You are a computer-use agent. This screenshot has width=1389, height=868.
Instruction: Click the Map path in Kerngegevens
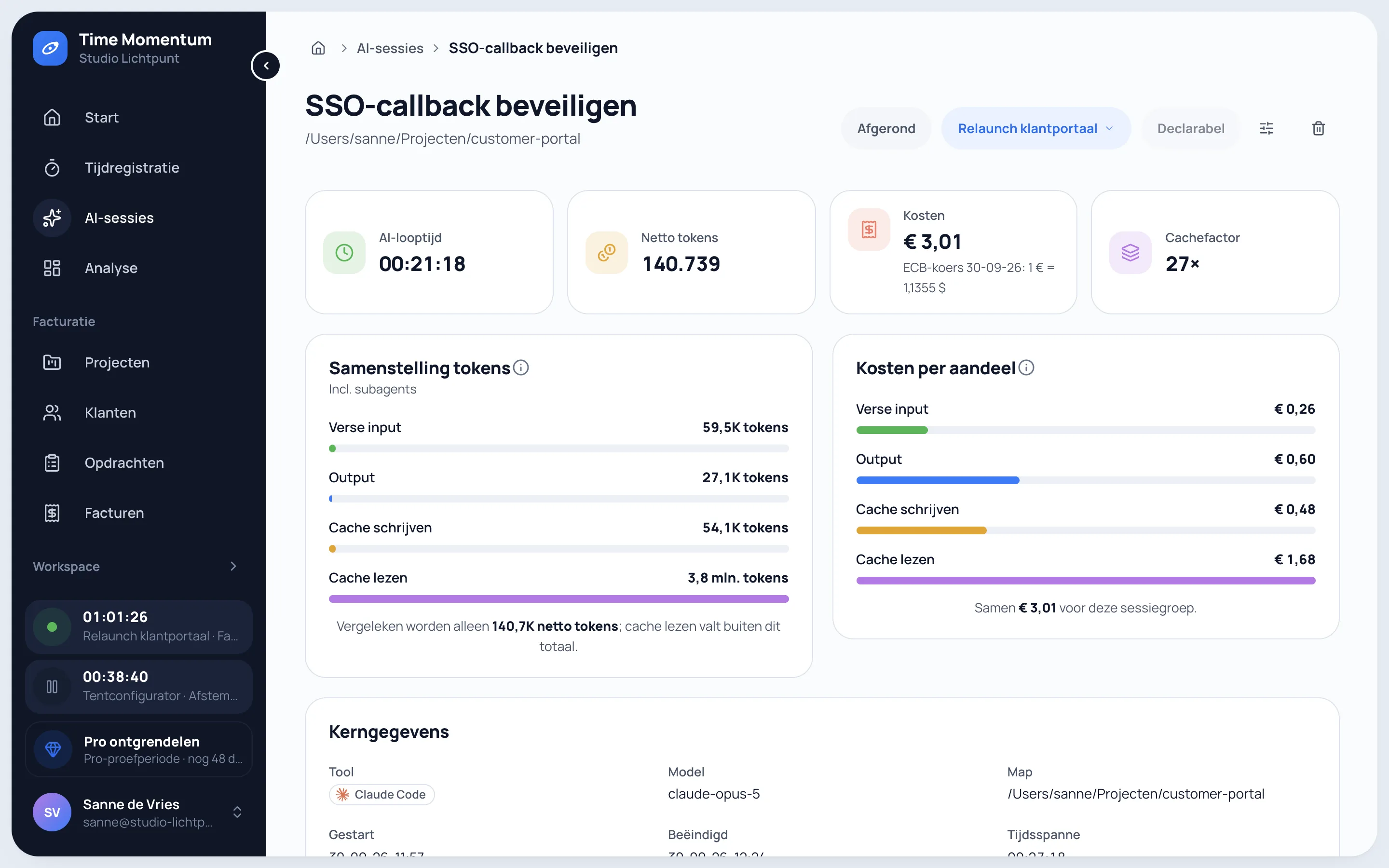click(x=1136, y=794)
